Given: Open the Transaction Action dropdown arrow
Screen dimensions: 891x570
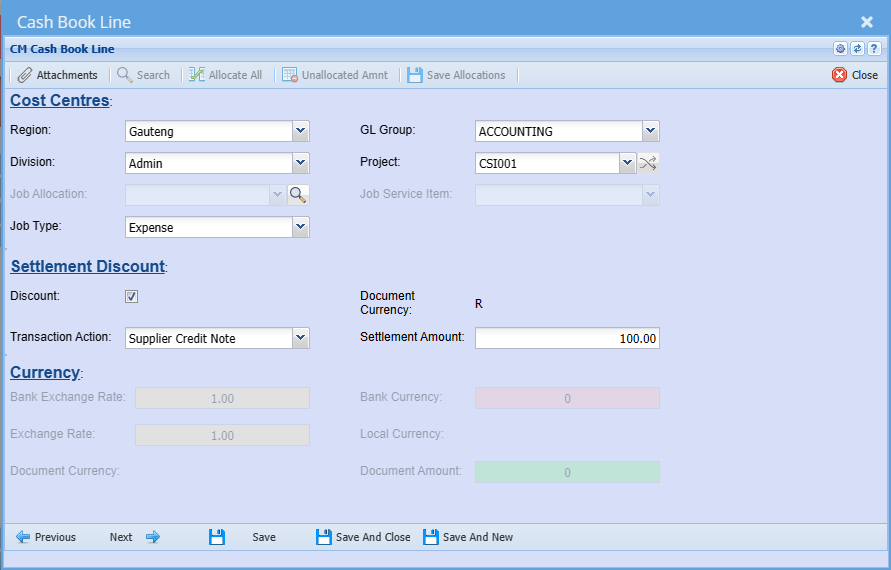Looking at the screenshot, I should coord(301,338).
